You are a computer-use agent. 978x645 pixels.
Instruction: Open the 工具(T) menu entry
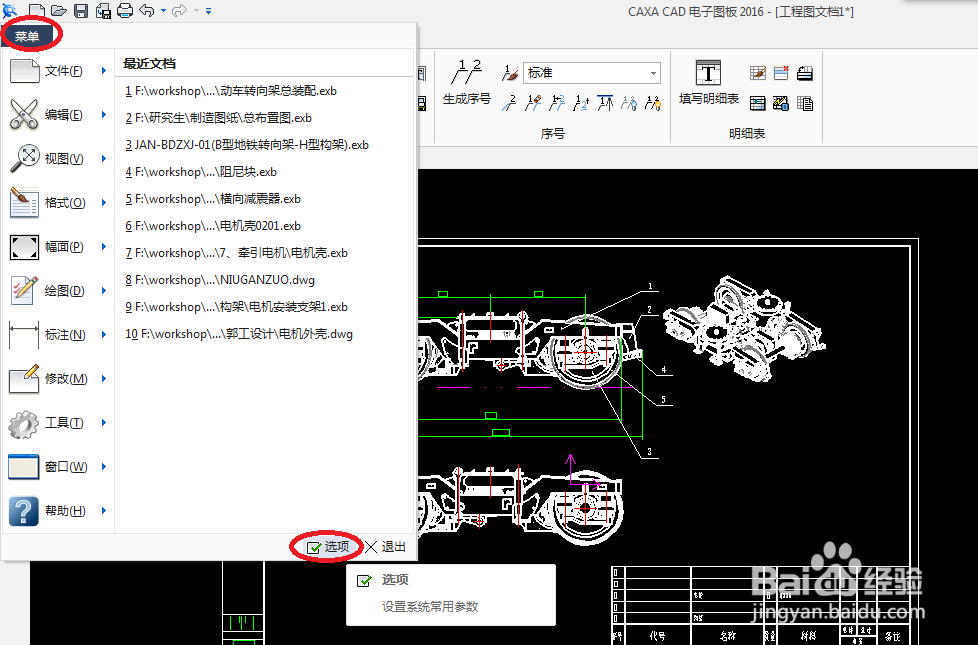pos(57,423)
